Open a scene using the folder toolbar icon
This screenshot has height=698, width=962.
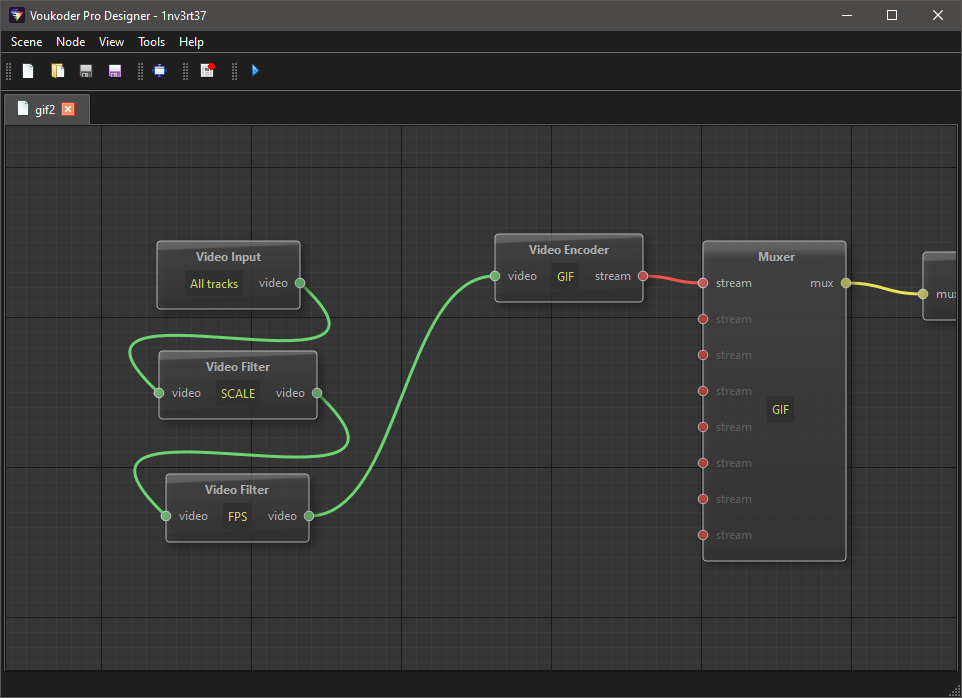[x=57, y=71]
